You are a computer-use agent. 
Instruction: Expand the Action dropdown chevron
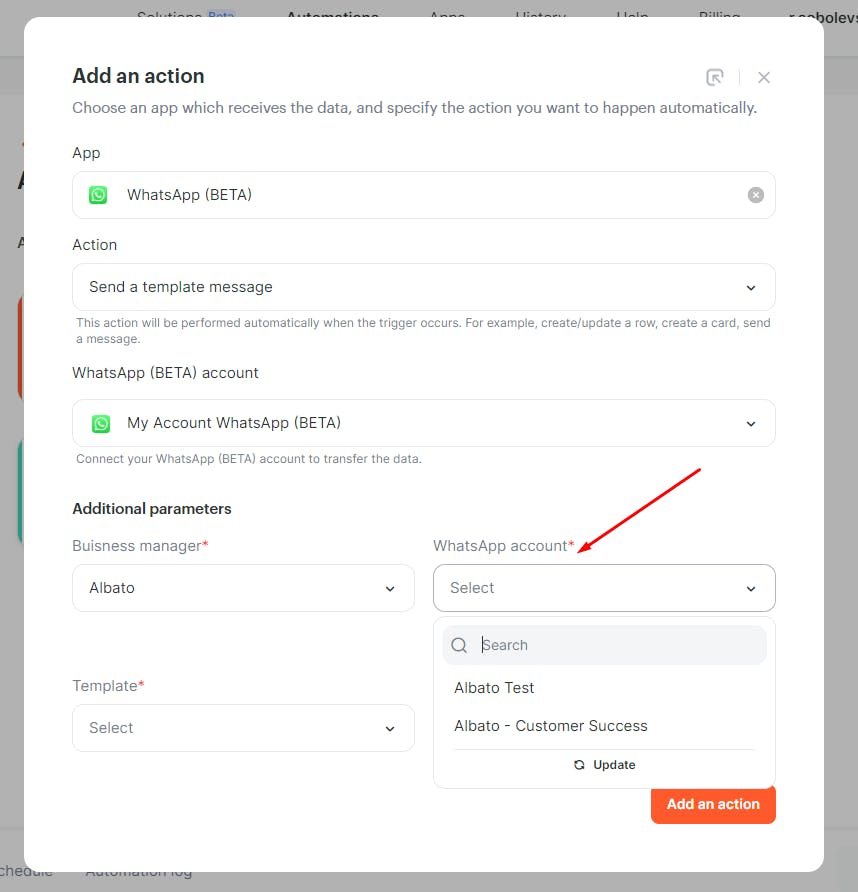click(751, 288)
